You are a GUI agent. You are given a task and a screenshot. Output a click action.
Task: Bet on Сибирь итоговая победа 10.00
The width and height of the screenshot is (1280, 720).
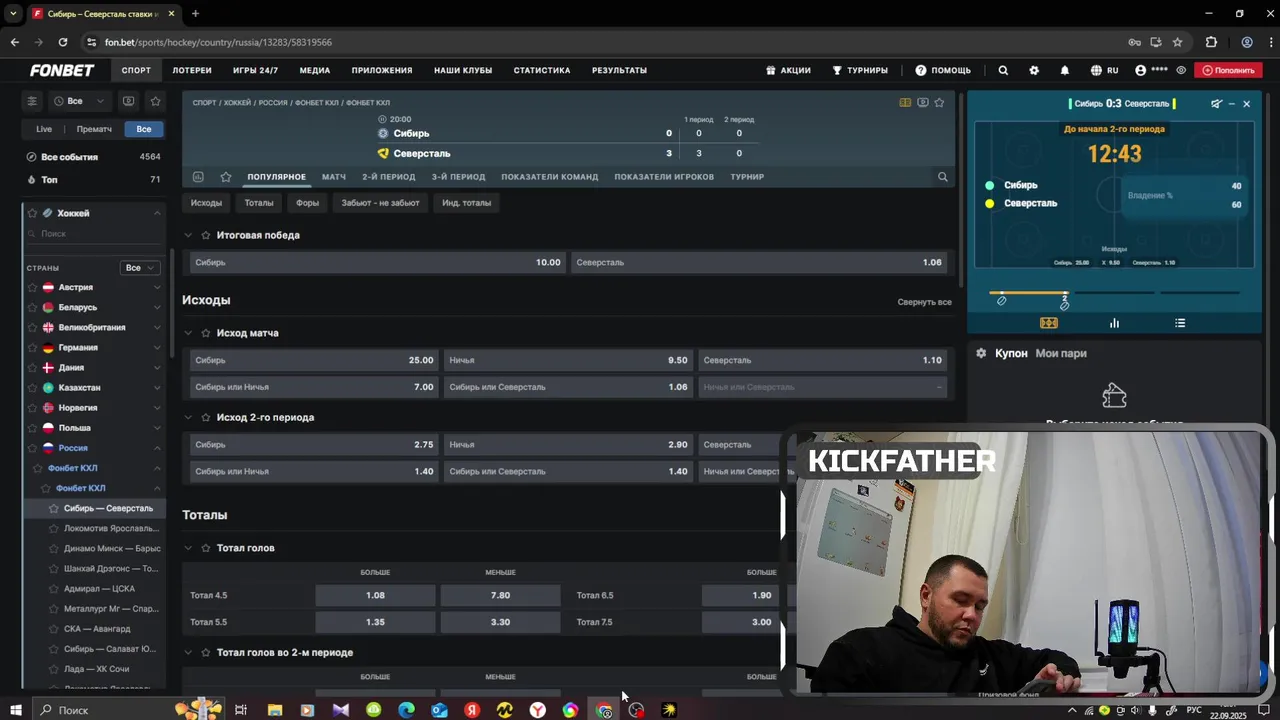[x=378, y=262]
